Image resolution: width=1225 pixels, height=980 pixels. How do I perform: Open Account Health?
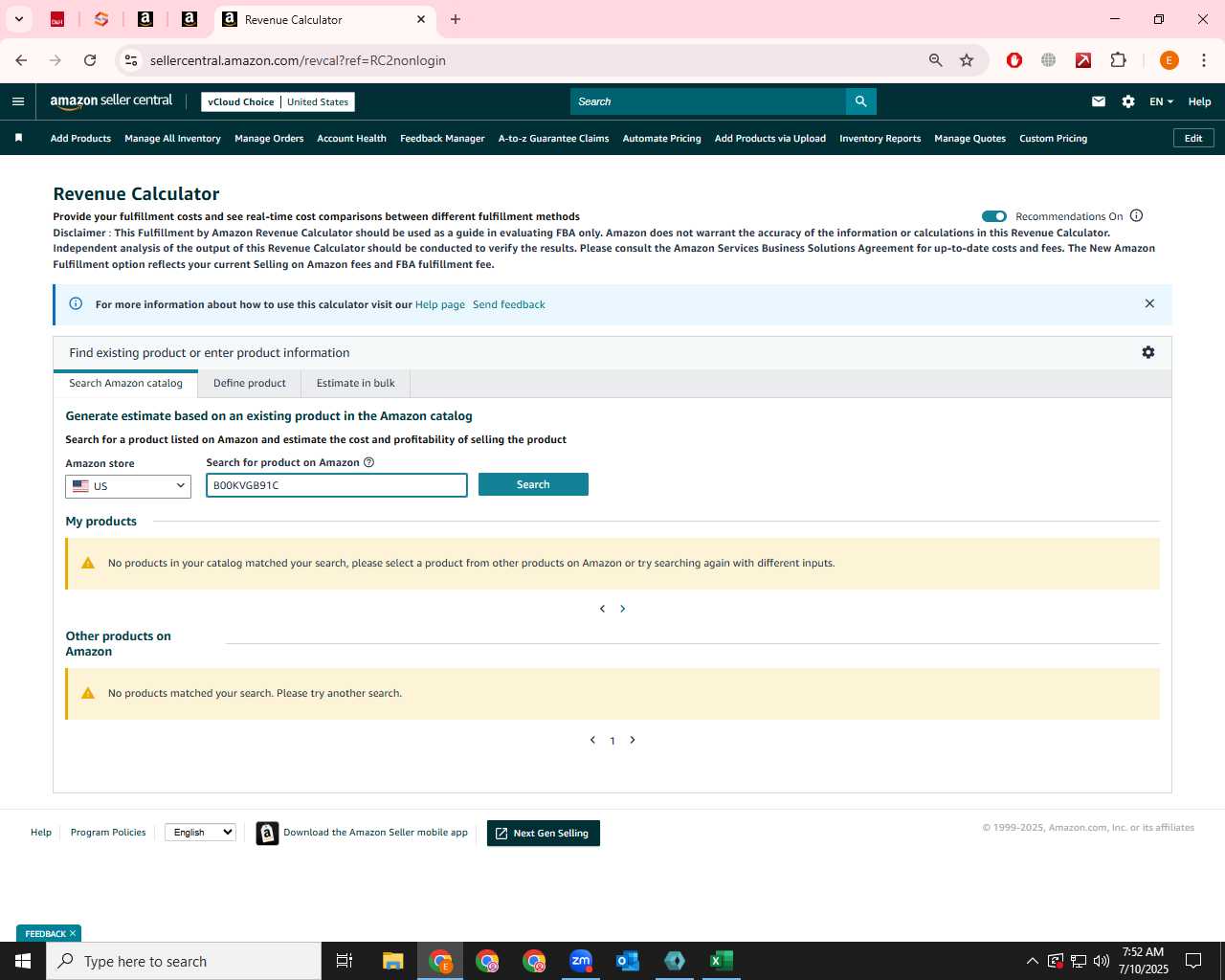(351, 138)
